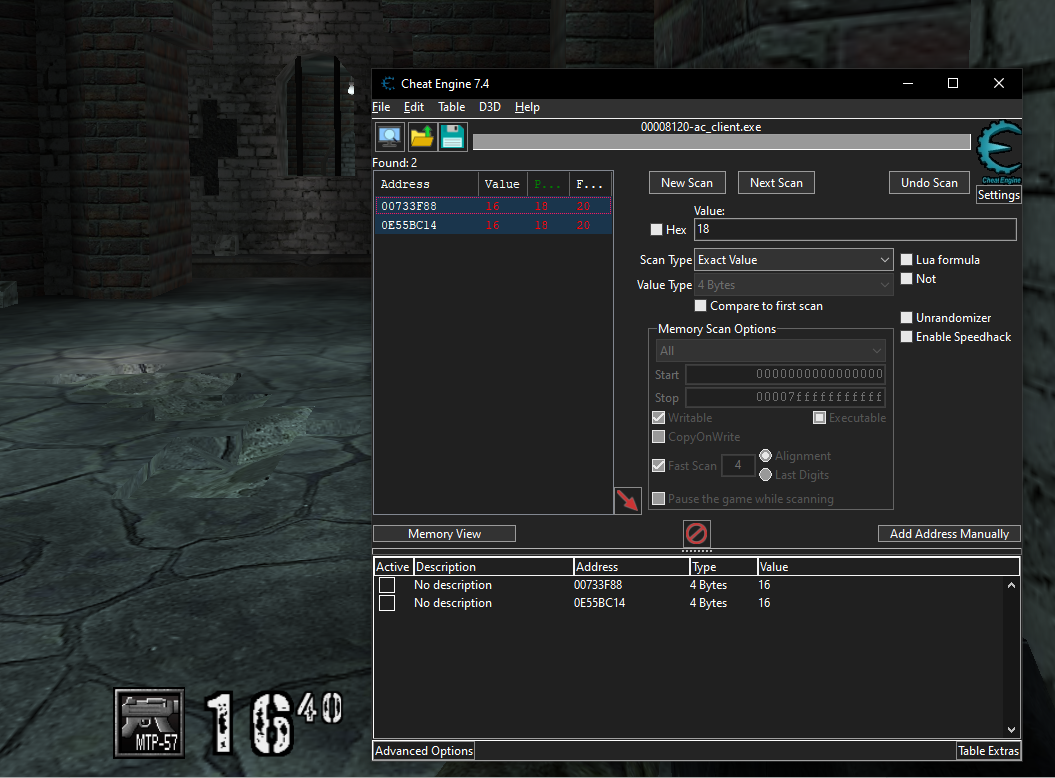Activate the 00733F88 cheat table entry
Viewport: 1055px width, 778px height.
tap(387, 585)
